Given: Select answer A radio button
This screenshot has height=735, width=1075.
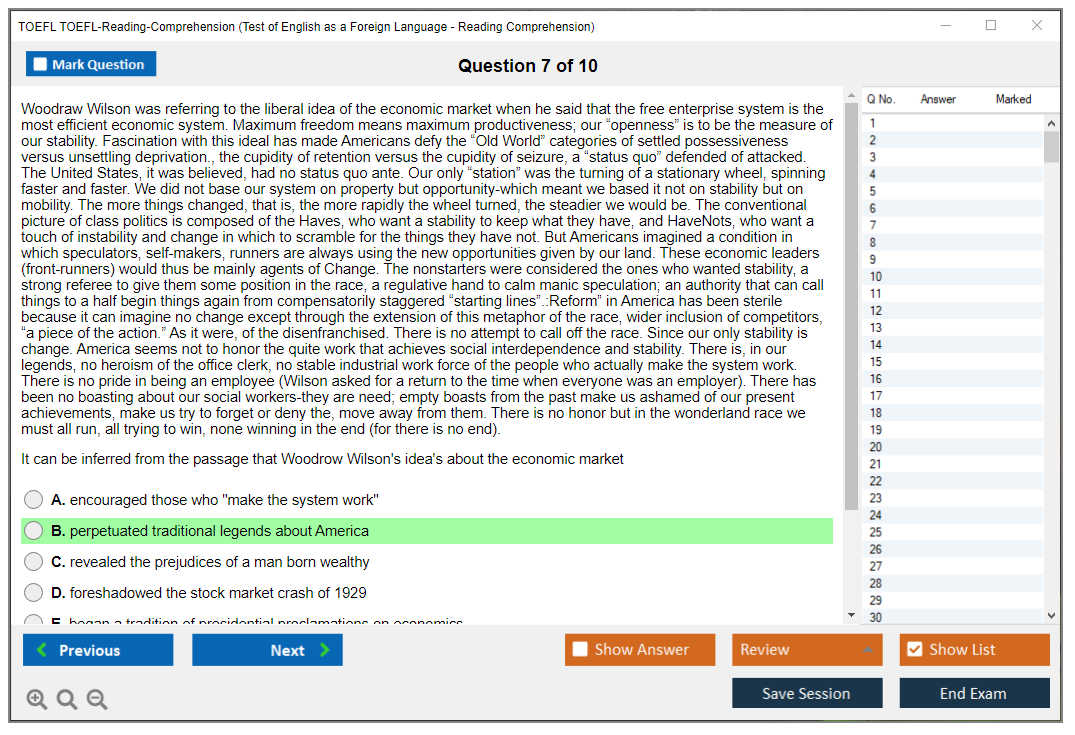Looking at the screenshot, I should [34, 500].
